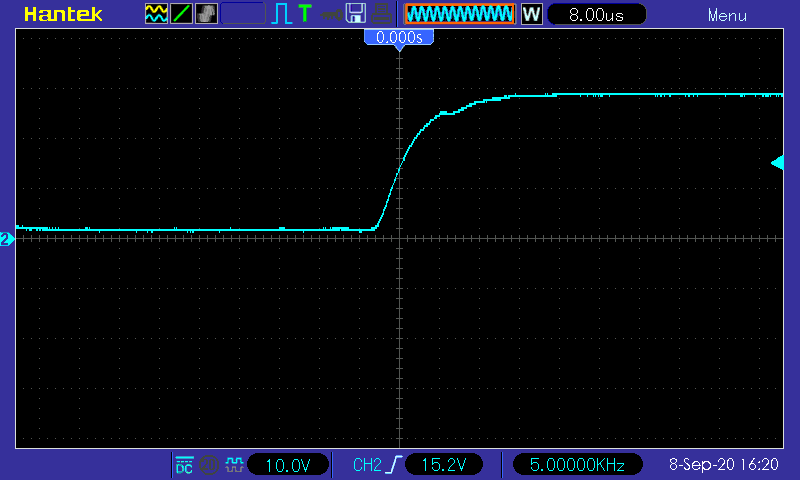800x480 pixels.
Task: Click the channel 2 ground level marker
Action: click(7, 239)
